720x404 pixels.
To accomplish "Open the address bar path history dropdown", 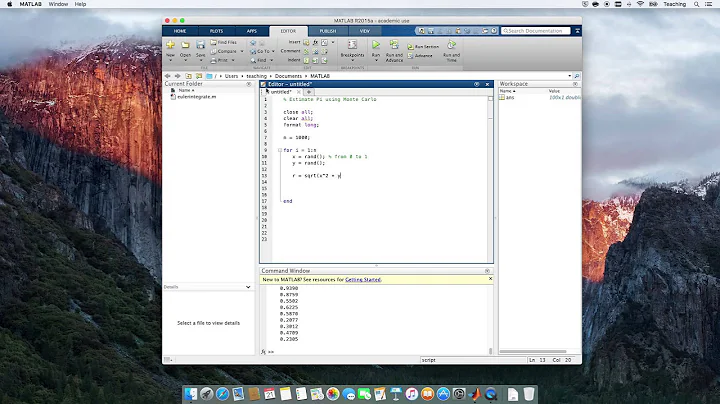I will (569, 76).
